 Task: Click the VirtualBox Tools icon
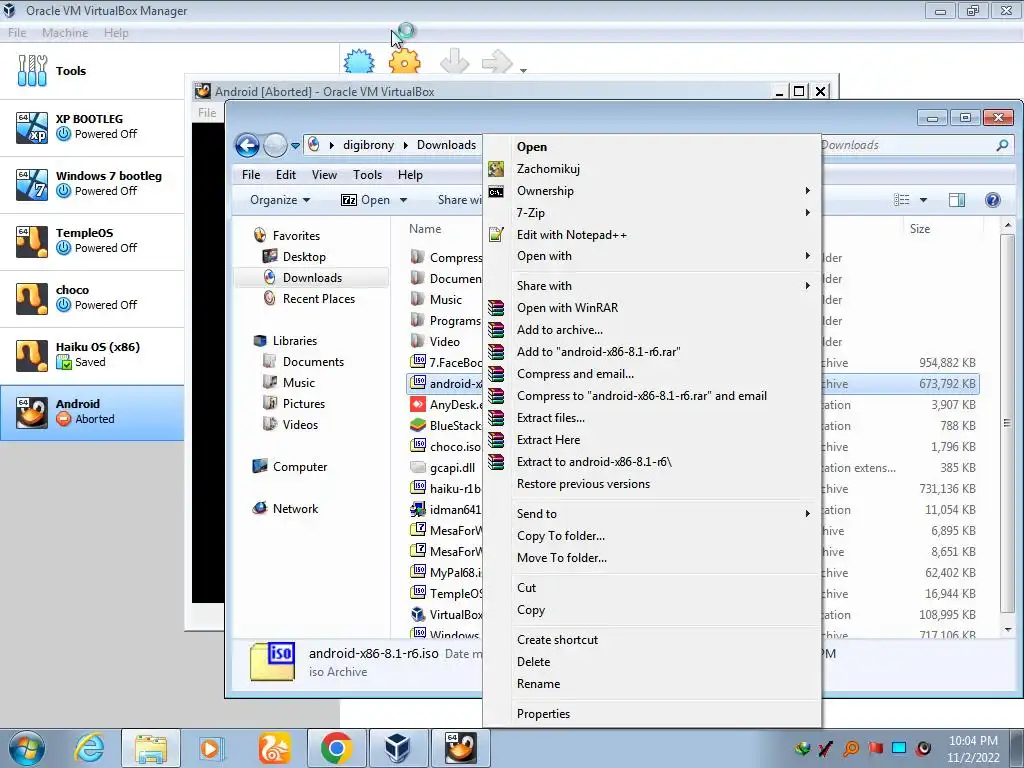33,71
